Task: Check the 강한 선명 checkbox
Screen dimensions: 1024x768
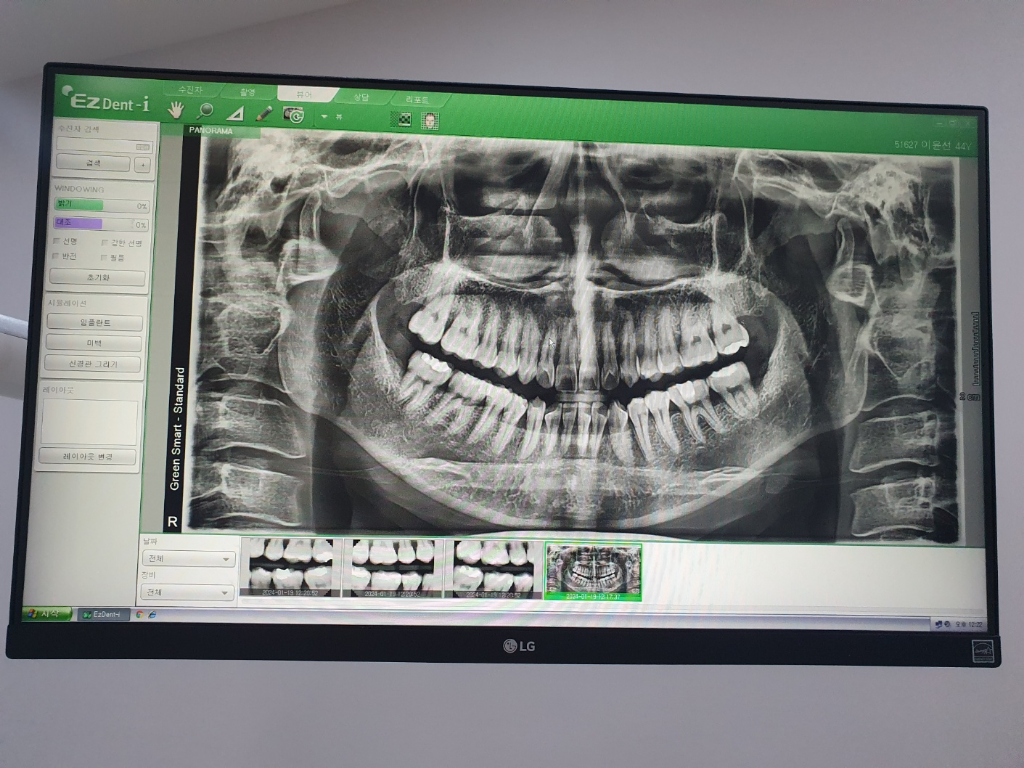Action: [x=105, y=242]
